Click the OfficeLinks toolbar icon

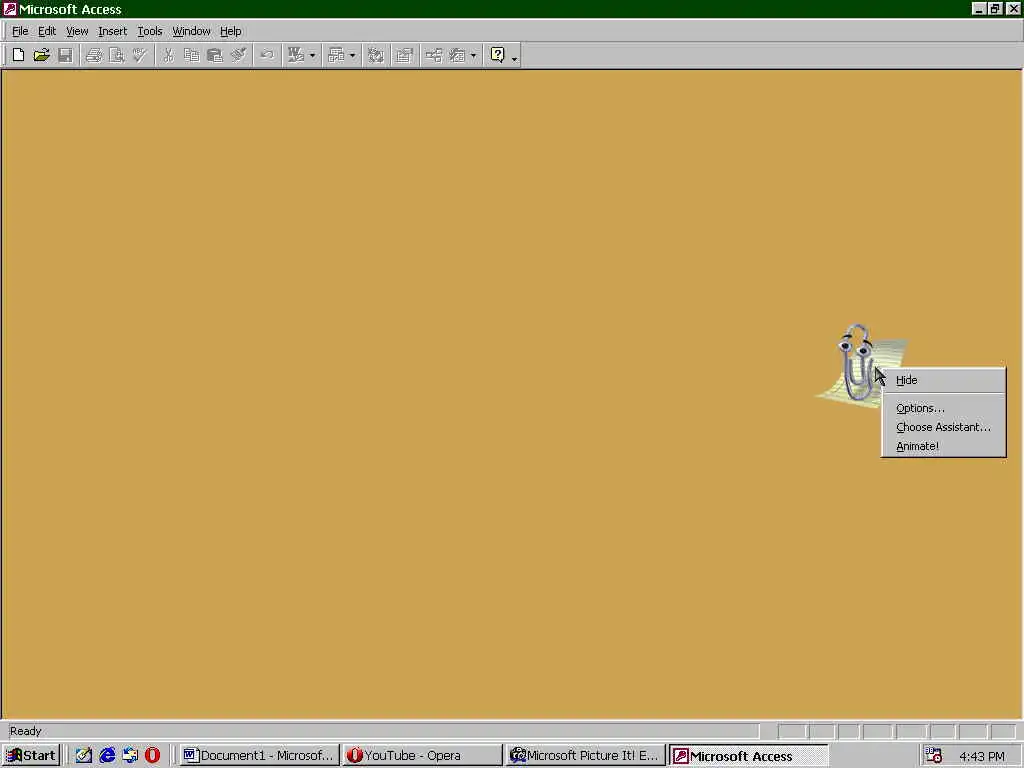[x=296, y=56]
